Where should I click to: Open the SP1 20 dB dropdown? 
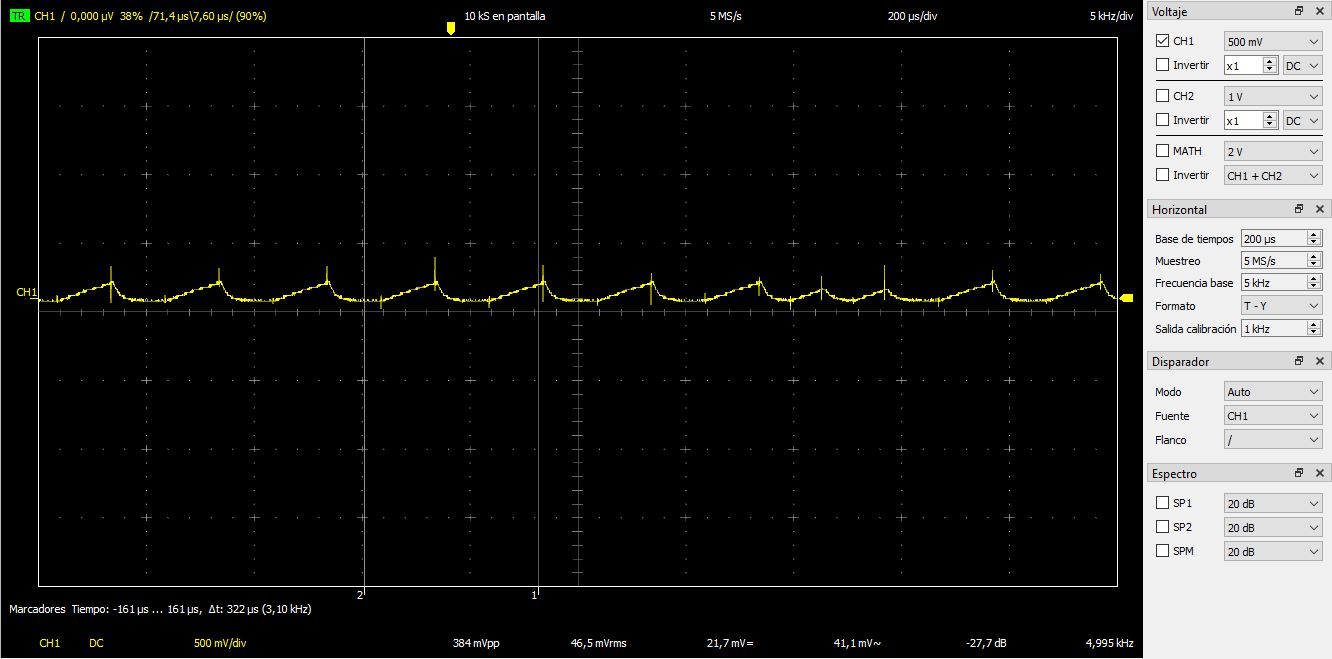[1273, 504]
